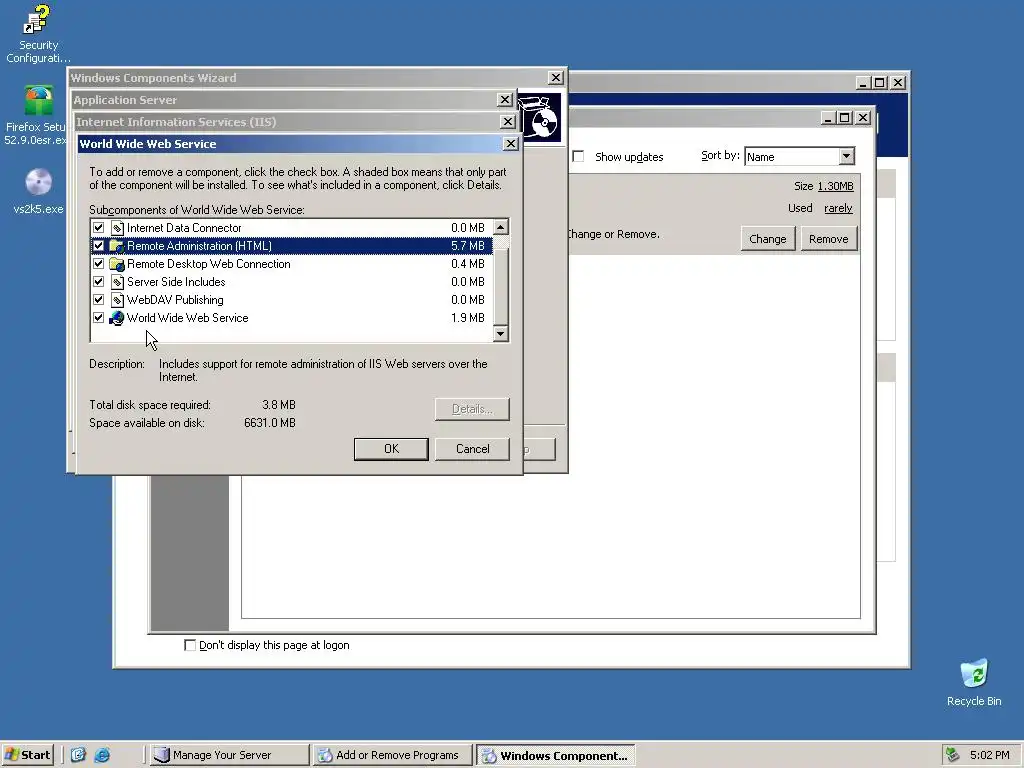Select the World Wide Web Service list row
The image size is (1024, 768).
pos(291,318)
